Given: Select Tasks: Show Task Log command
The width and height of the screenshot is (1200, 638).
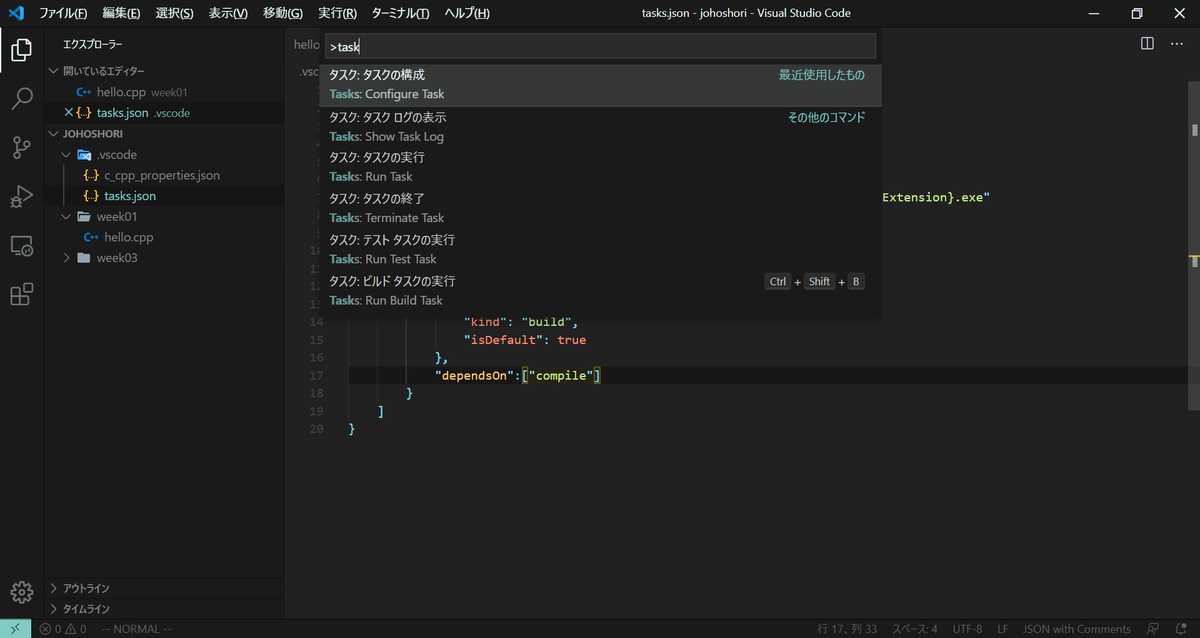Looking at the screenshot, I should coord(600,127).
